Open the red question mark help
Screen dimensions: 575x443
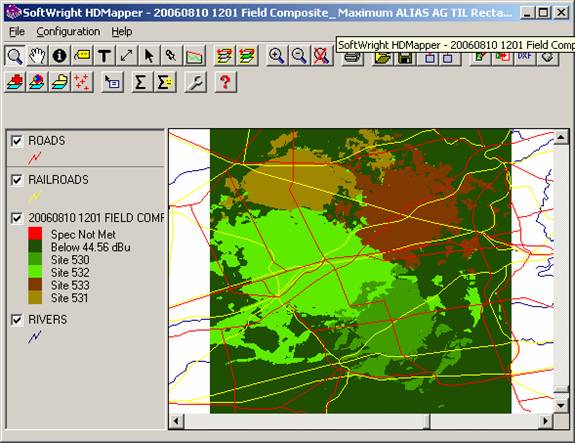225,82
